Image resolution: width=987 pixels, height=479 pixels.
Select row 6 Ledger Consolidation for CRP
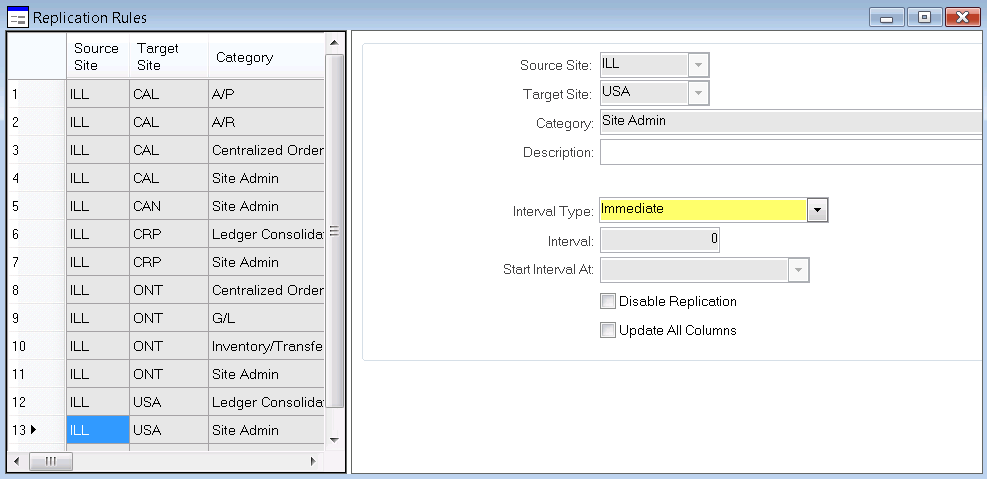pos(267,234)
